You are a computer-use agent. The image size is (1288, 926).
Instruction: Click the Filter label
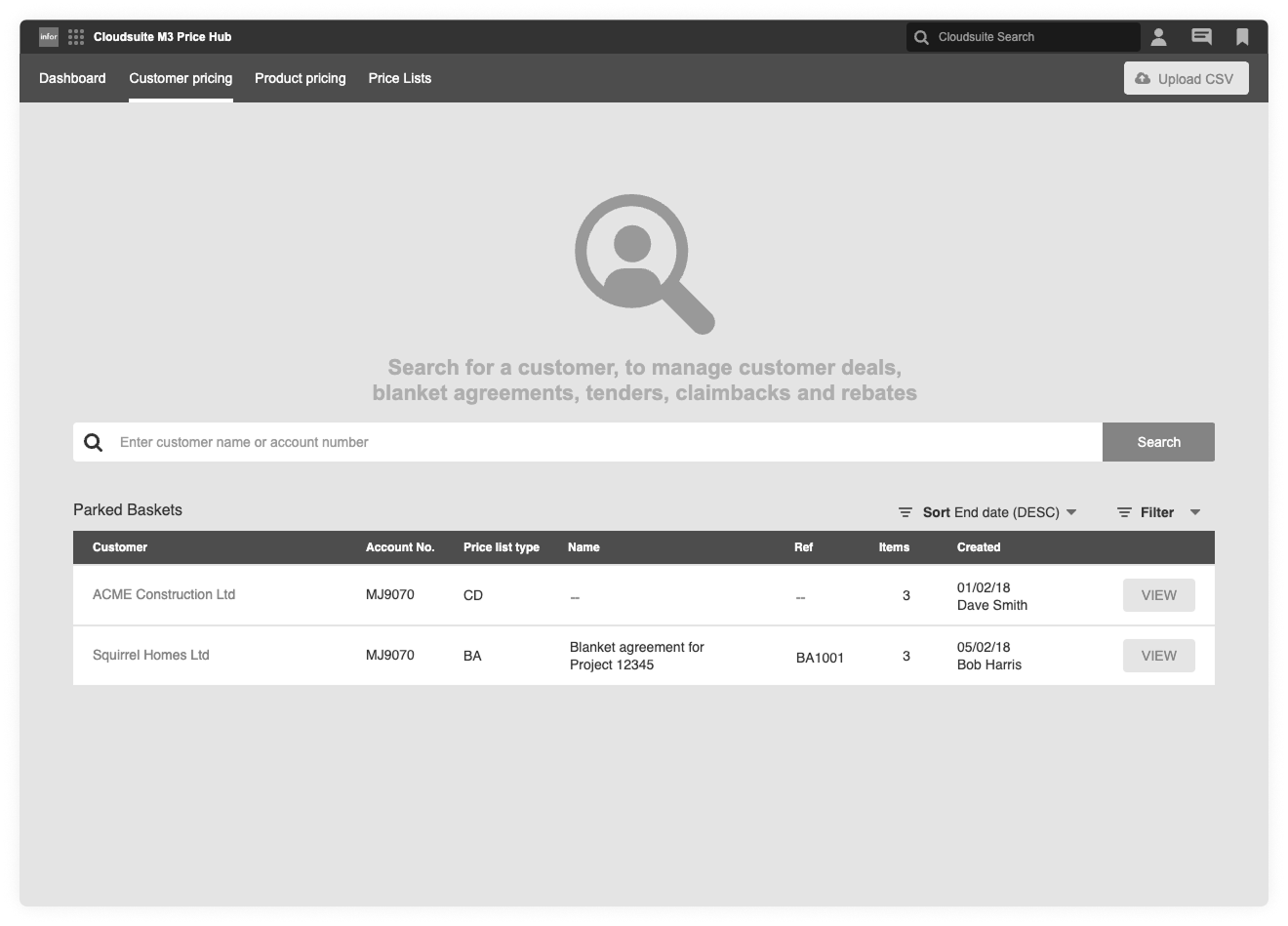[1157, 512]
